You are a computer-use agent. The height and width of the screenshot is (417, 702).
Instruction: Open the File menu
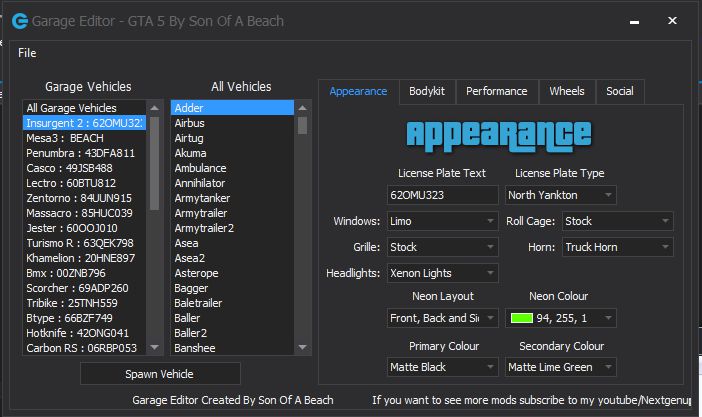[27, 53]
